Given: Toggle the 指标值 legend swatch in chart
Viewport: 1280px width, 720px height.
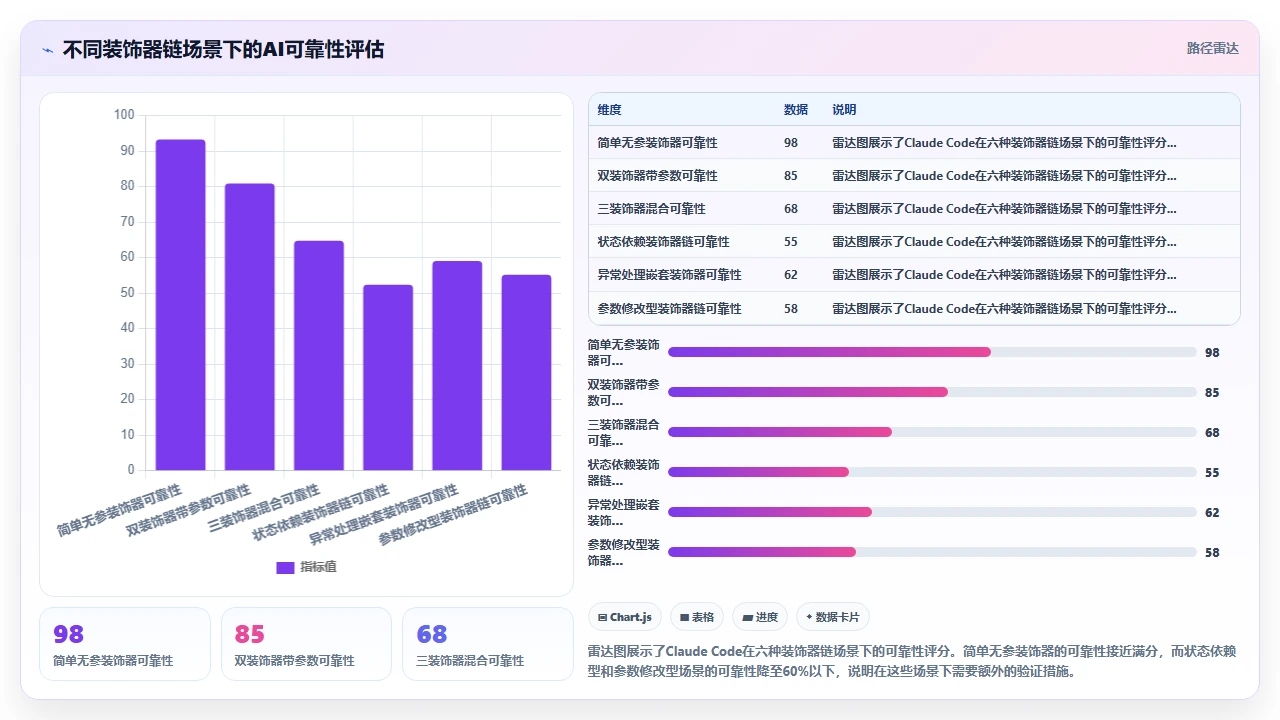Looking at the screenshot, I should coord(285,567).
